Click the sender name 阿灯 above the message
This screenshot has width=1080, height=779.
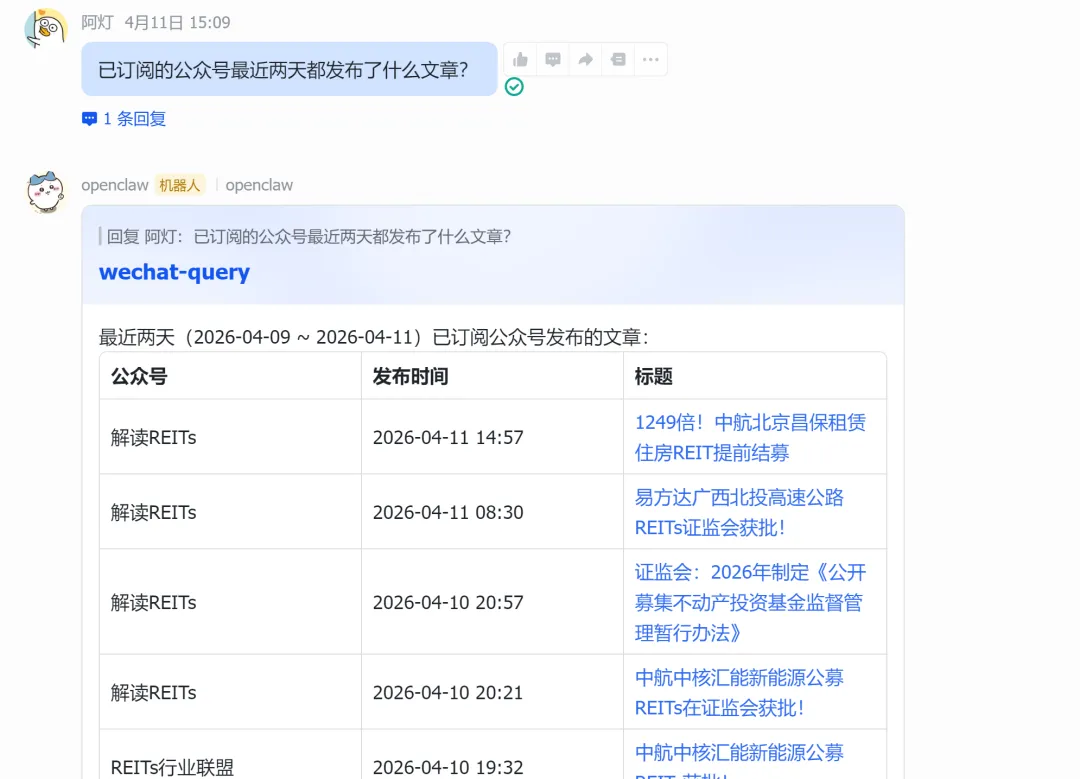click(96, 23)
